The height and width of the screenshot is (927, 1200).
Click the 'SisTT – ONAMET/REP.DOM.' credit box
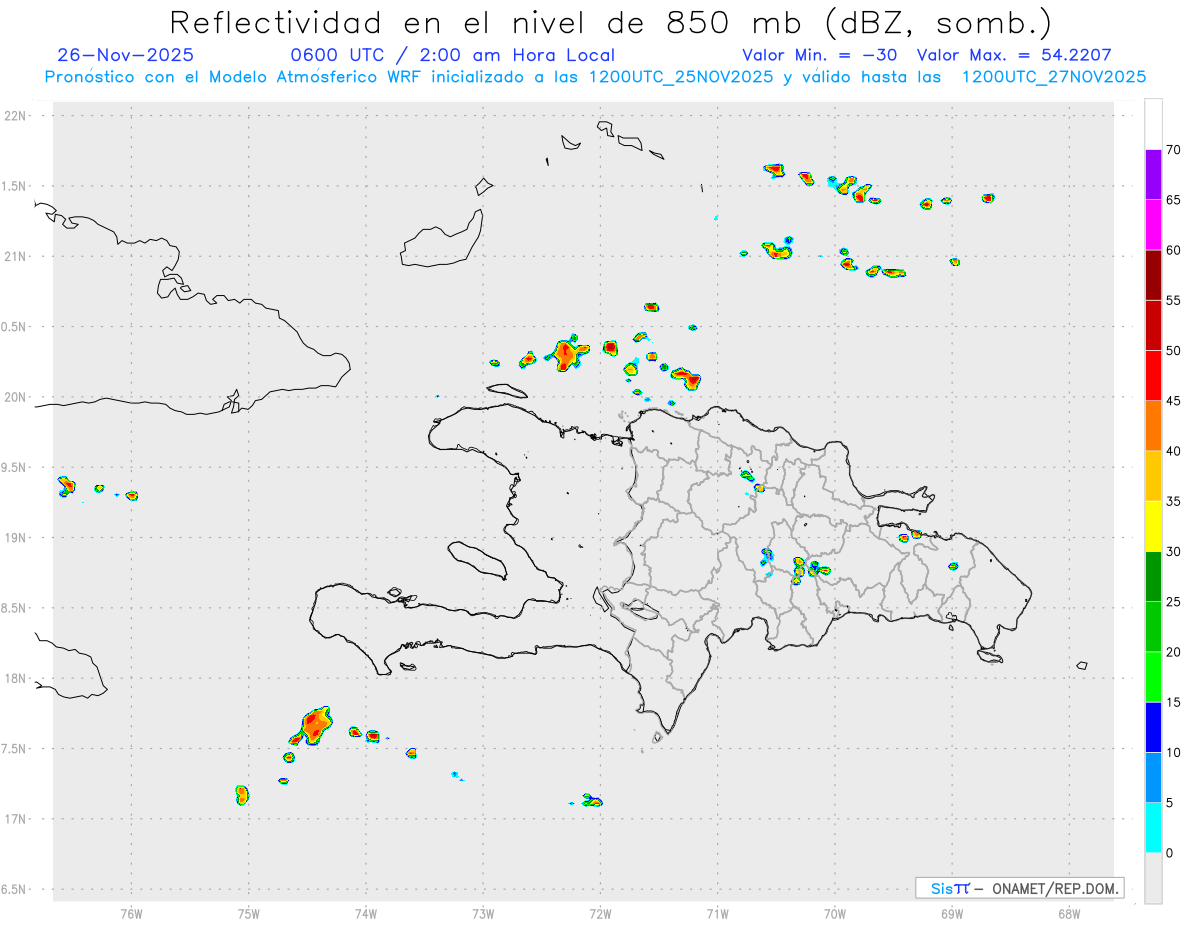1020,888
